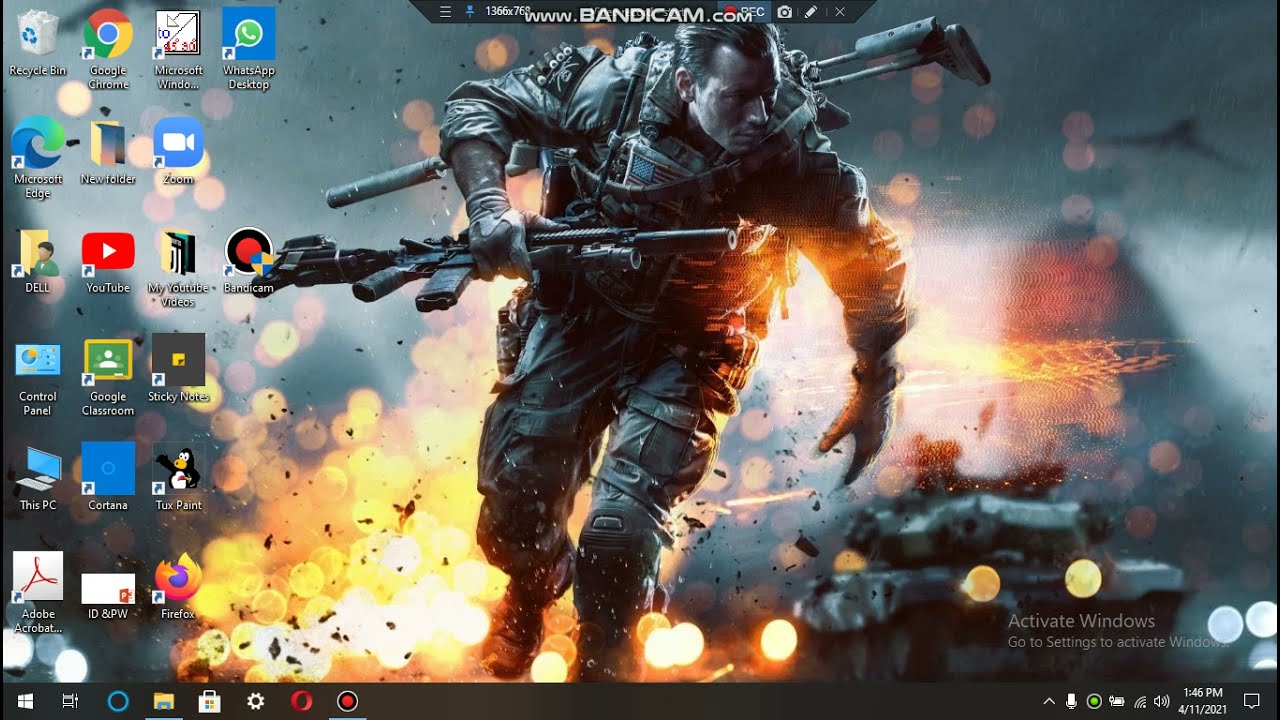Select the Adobe Acrobat desktop shortcut
1280x720 pixels.
click(38, 593)
